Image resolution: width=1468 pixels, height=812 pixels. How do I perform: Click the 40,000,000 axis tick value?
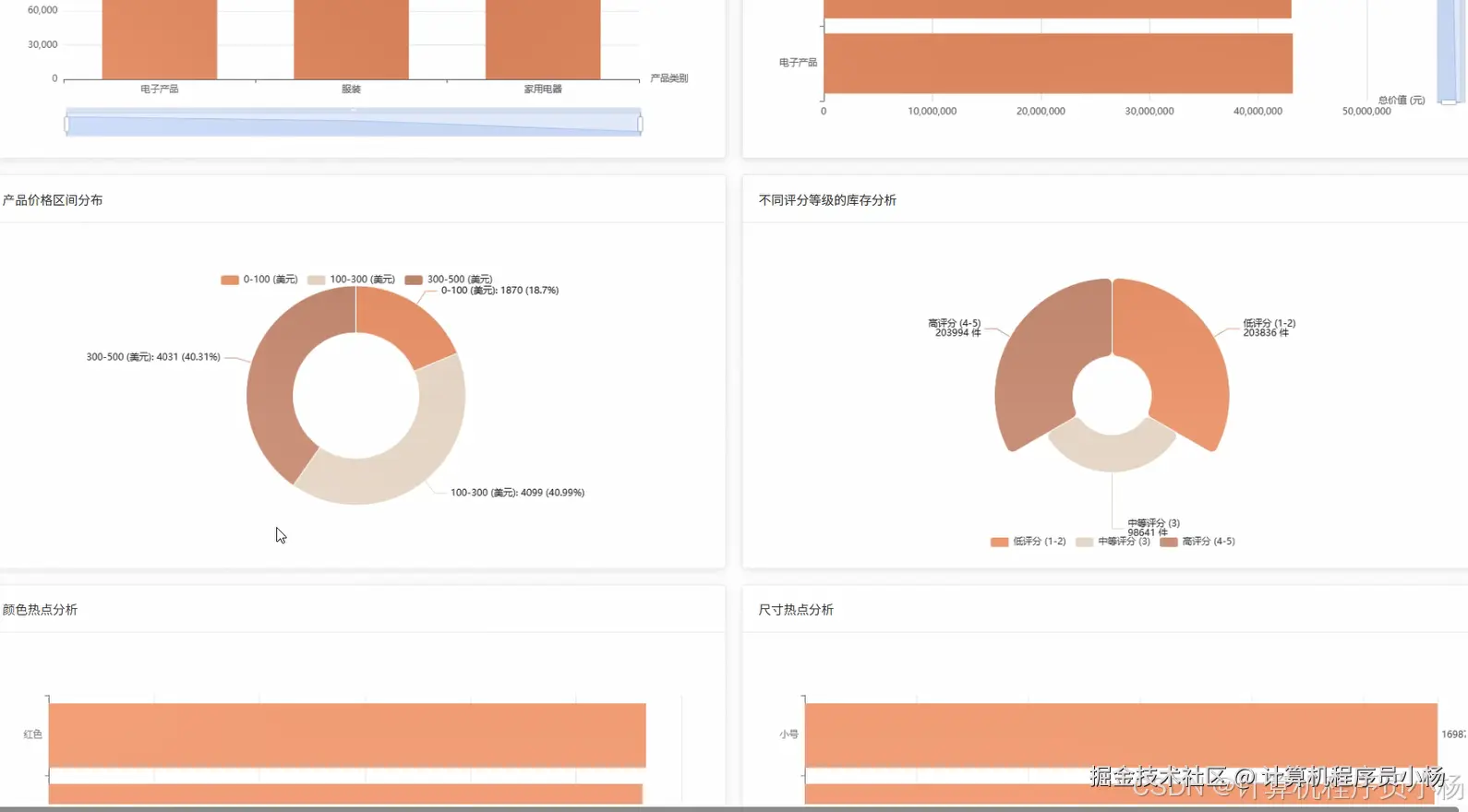tap(1257, 111)
